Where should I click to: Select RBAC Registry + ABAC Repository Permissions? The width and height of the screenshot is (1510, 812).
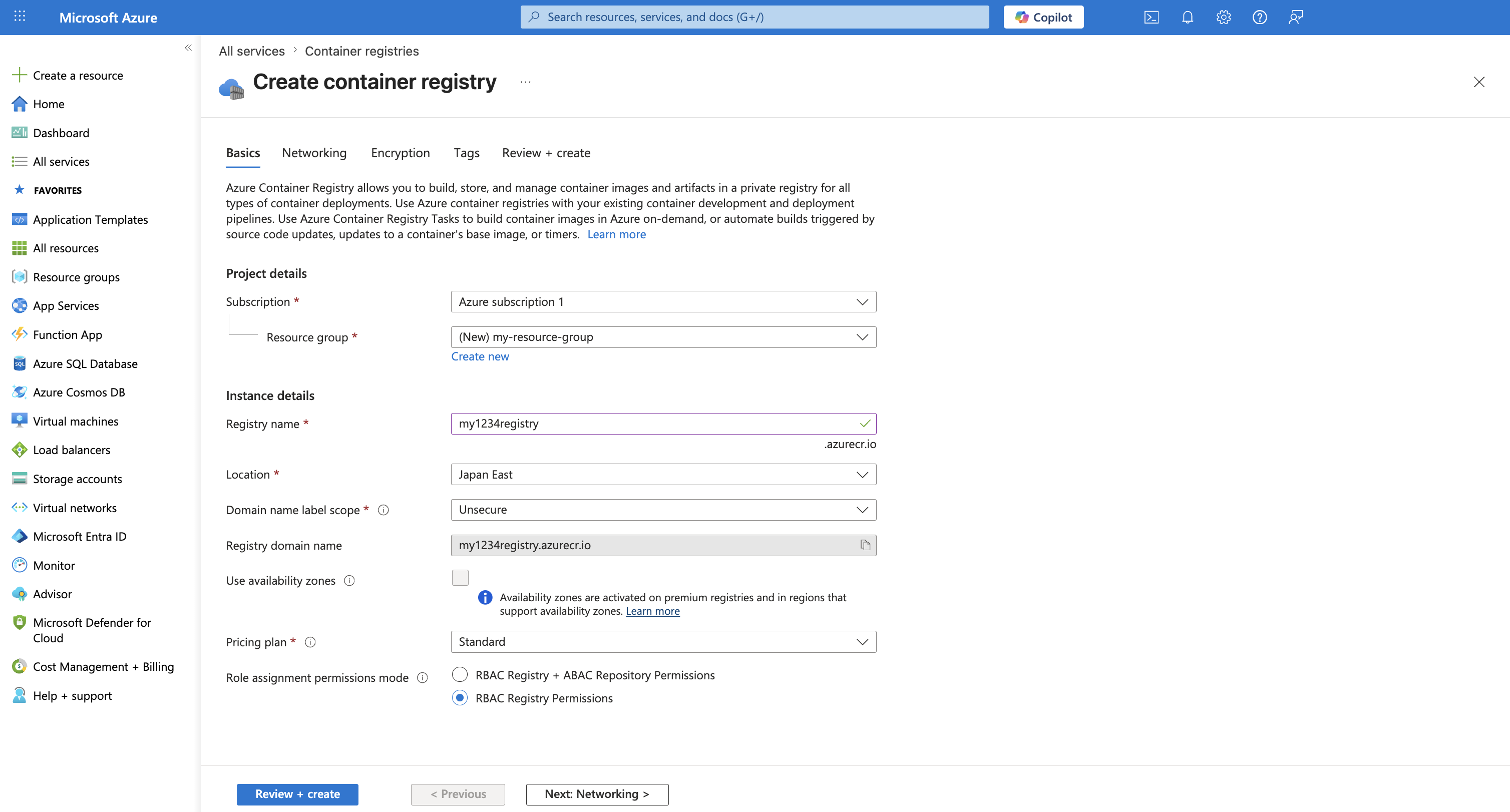pyautogui.click(x=460, y=675)
